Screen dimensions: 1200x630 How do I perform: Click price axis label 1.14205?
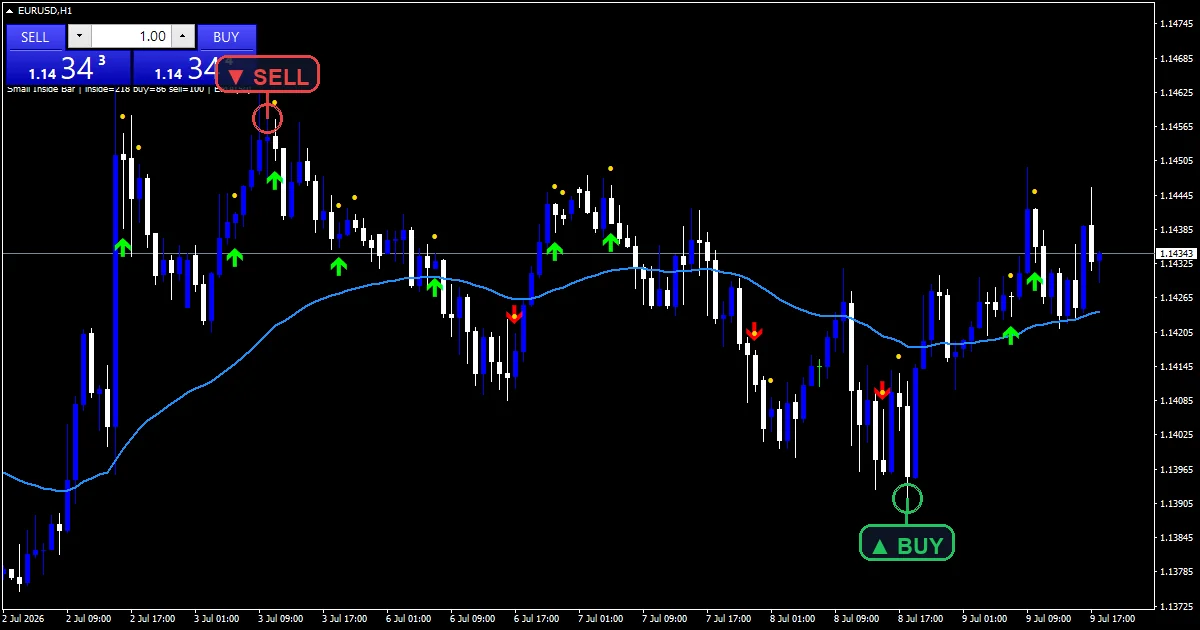pos(1179,332)
